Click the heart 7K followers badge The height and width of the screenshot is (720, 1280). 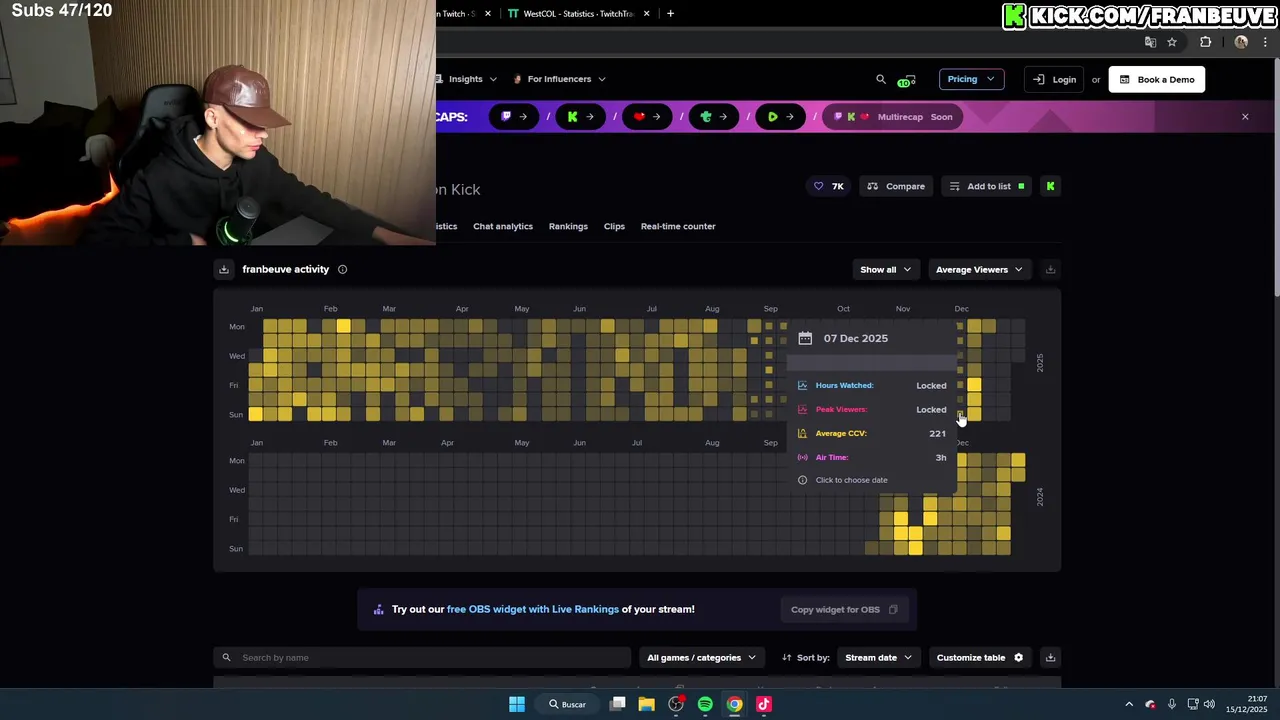click(x=829, y=186)
